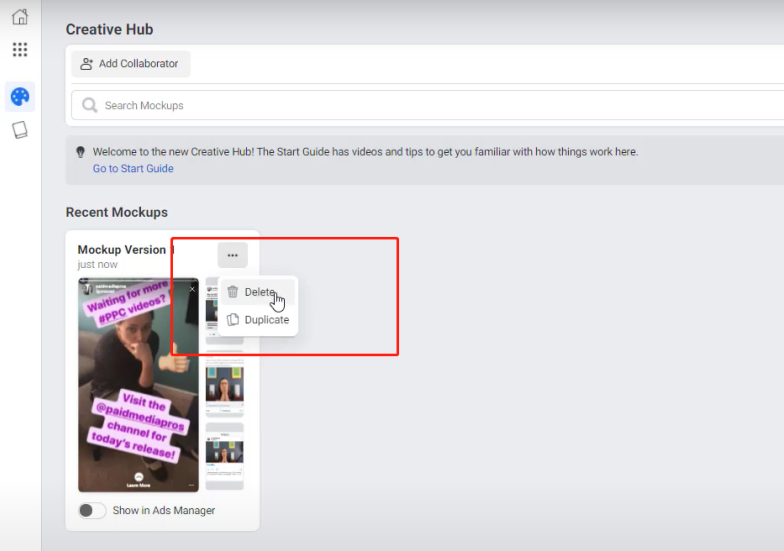Click the magnifier icon in search bar
Screen dimensions: 784x551
pos(90,105)
